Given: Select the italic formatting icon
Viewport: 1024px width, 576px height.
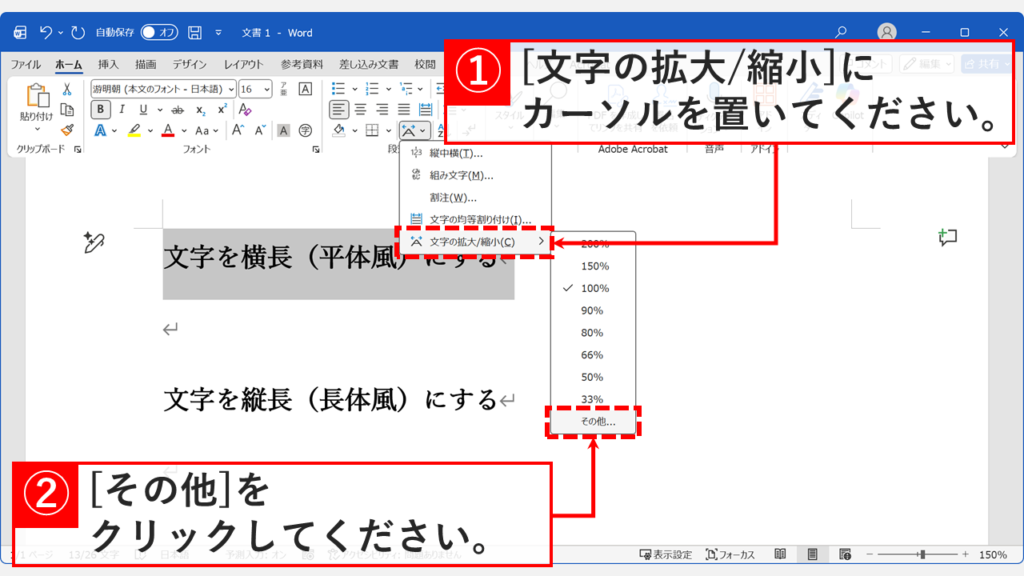Looking at the screenshot, I should point(122,110).
